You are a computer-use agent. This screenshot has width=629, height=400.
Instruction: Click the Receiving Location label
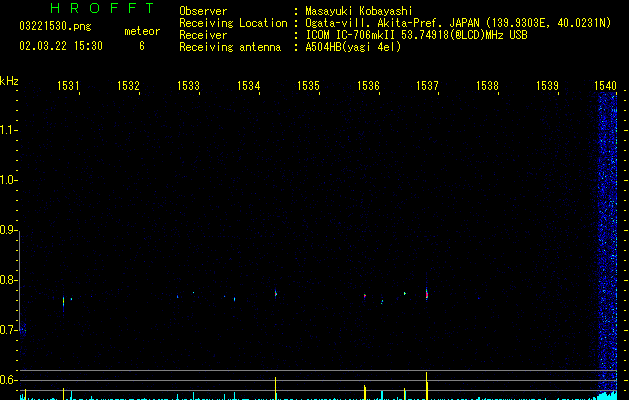tap(233, 23)
